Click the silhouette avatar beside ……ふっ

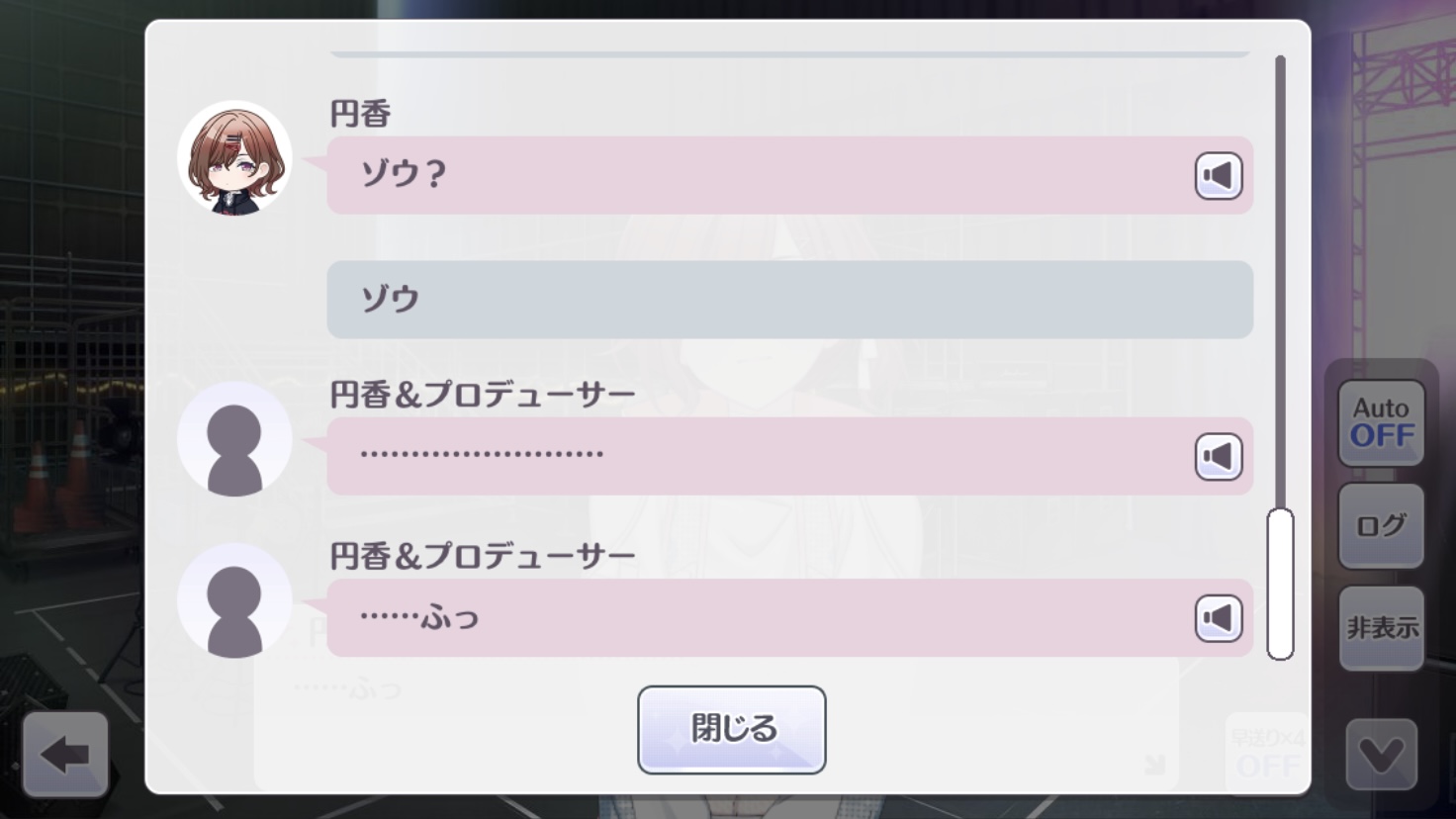pyautogui.click(x=234, y=600)
